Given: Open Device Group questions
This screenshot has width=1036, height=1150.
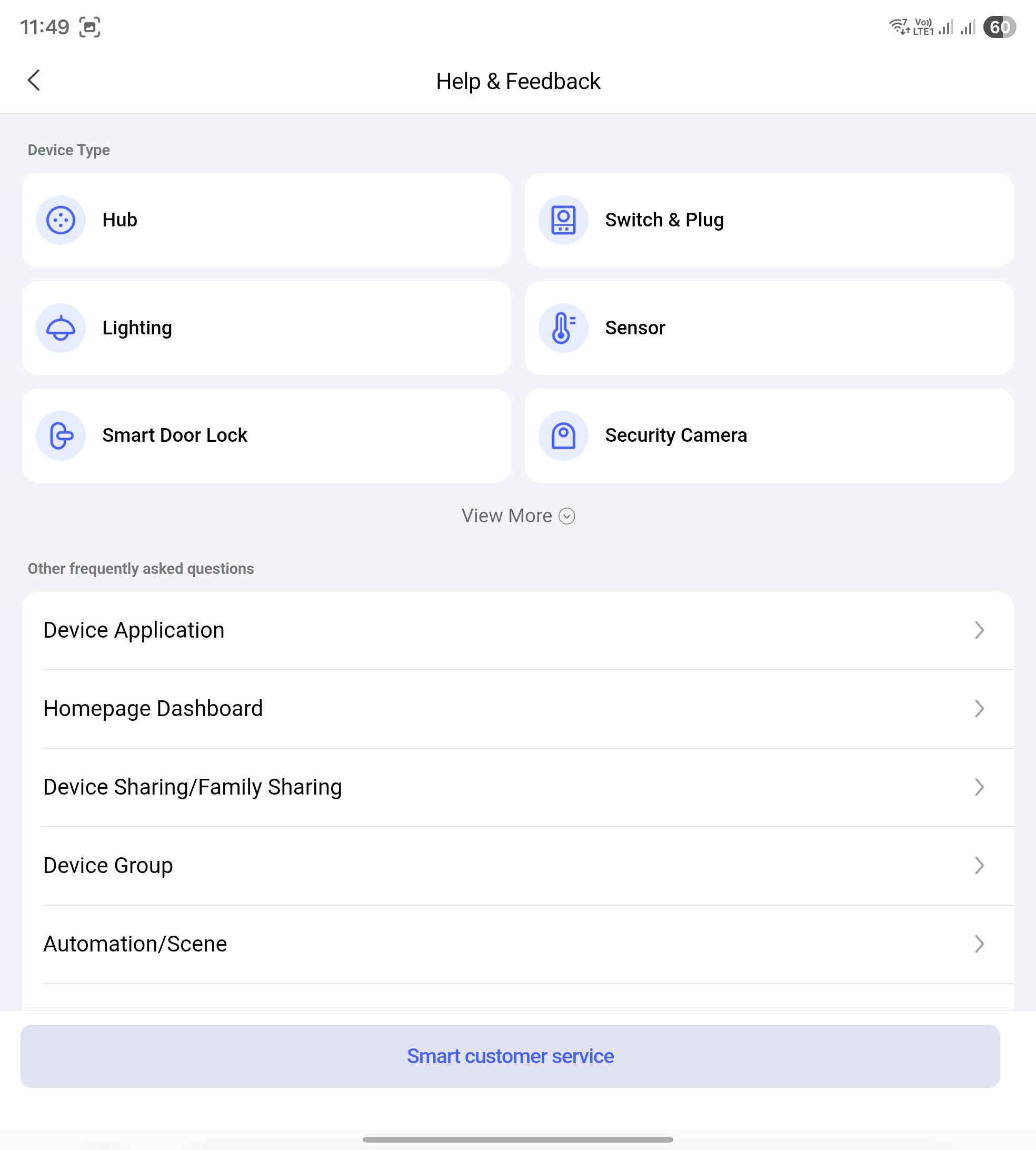Looking at the screenshot, I should 108,865.
